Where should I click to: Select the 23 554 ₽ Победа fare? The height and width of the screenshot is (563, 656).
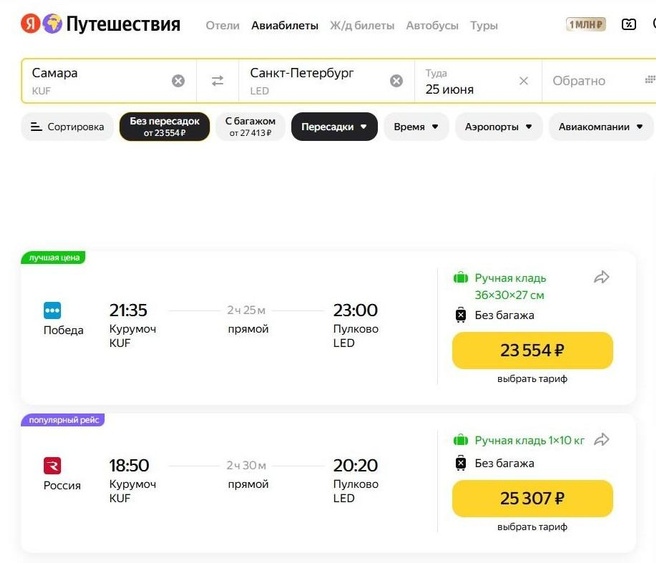point(532,351)
